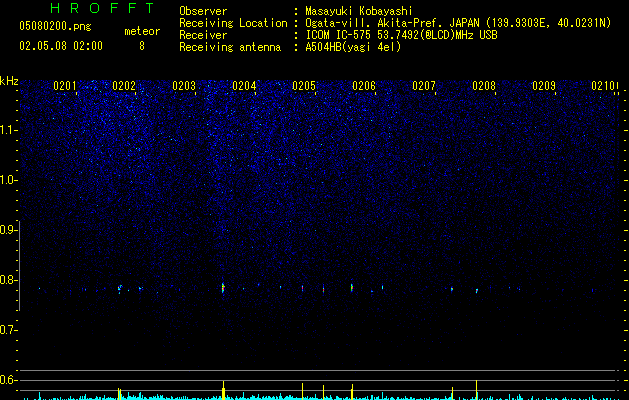Click the A504HB(yagi 4el) antenna text

353,47
